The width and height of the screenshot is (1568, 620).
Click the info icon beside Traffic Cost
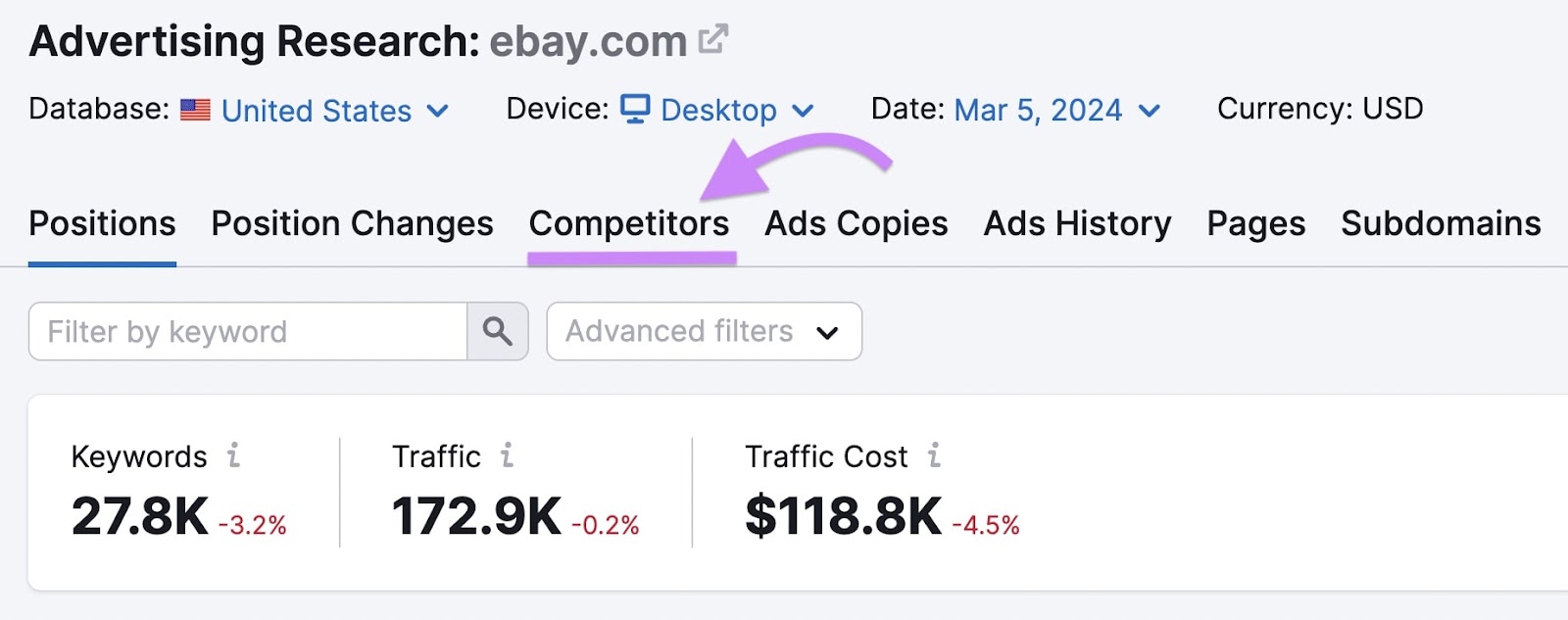(932, 455)
